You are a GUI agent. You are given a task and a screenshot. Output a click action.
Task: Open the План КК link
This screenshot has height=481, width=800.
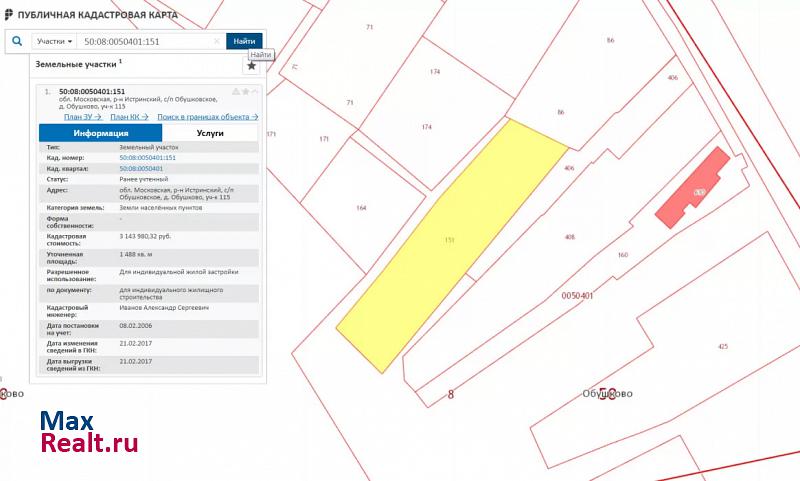(130, 117)
